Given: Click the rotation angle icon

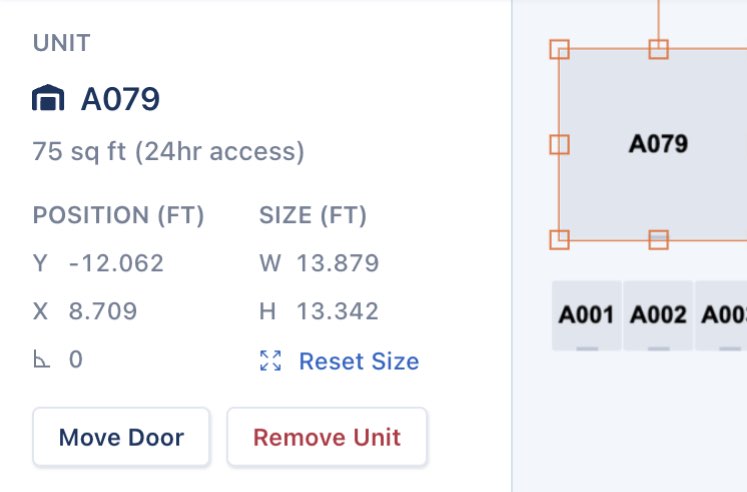Looking at the screenshot, I should coord(41,360).
